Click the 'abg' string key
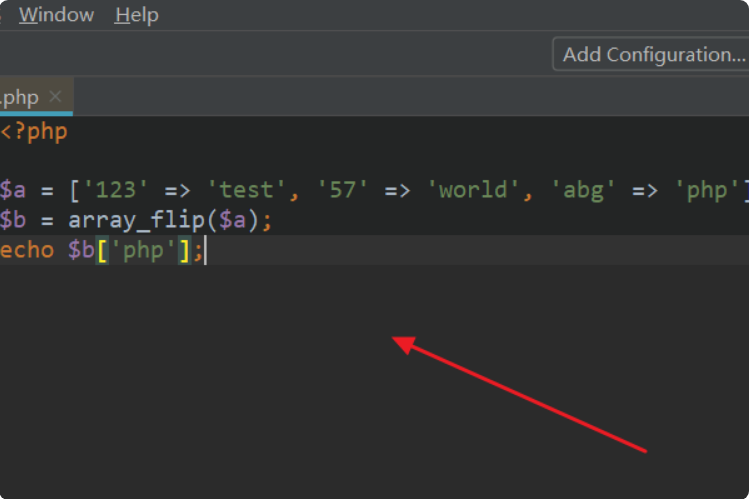Screen dimensions: 750x499 coord(584,190)
